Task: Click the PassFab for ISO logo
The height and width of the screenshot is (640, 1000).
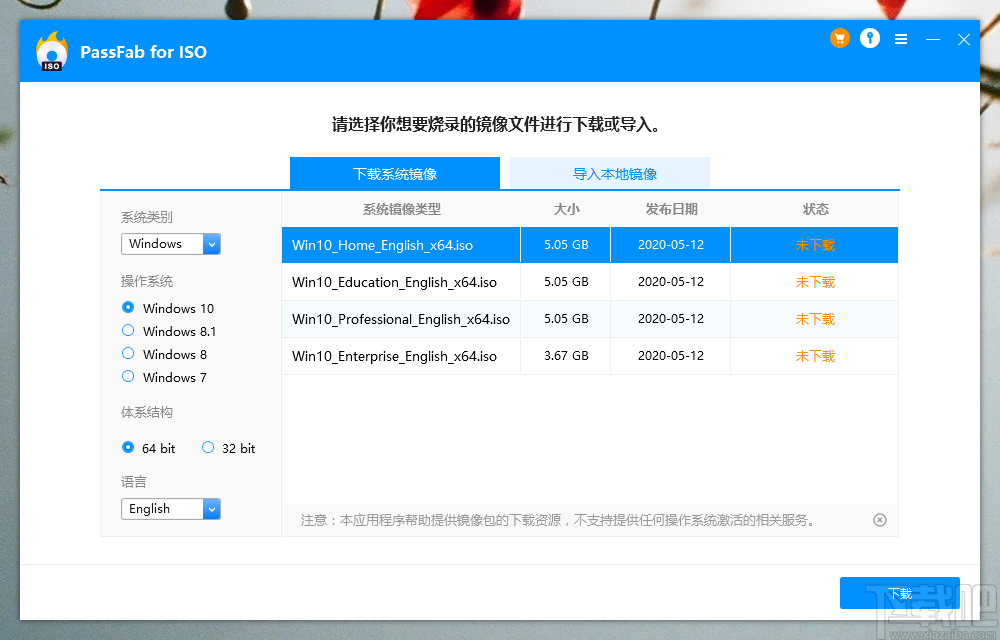Action: tap(51, 50)
